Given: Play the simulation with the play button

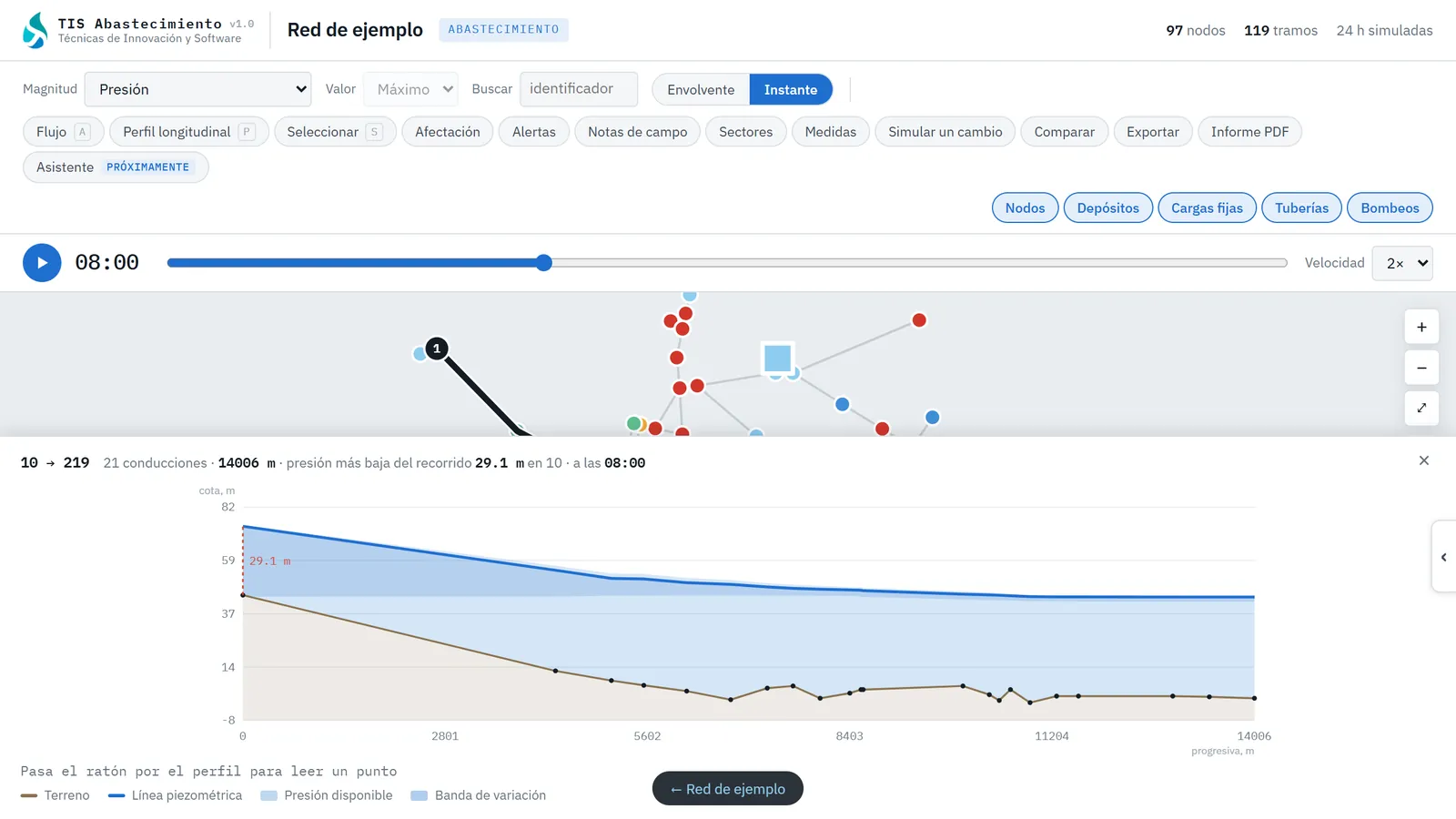Looking at the screenshot, I should coord(42,263).
